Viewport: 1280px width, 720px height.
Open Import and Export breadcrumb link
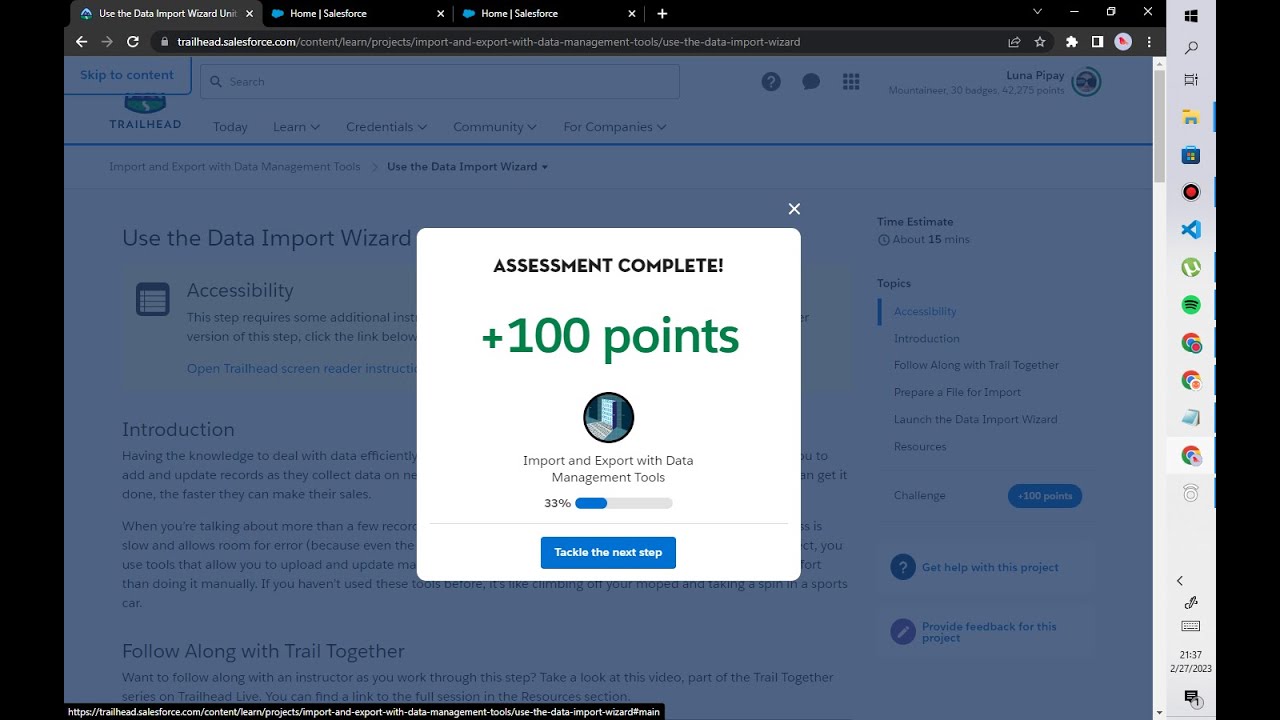(x=235, y=167)
